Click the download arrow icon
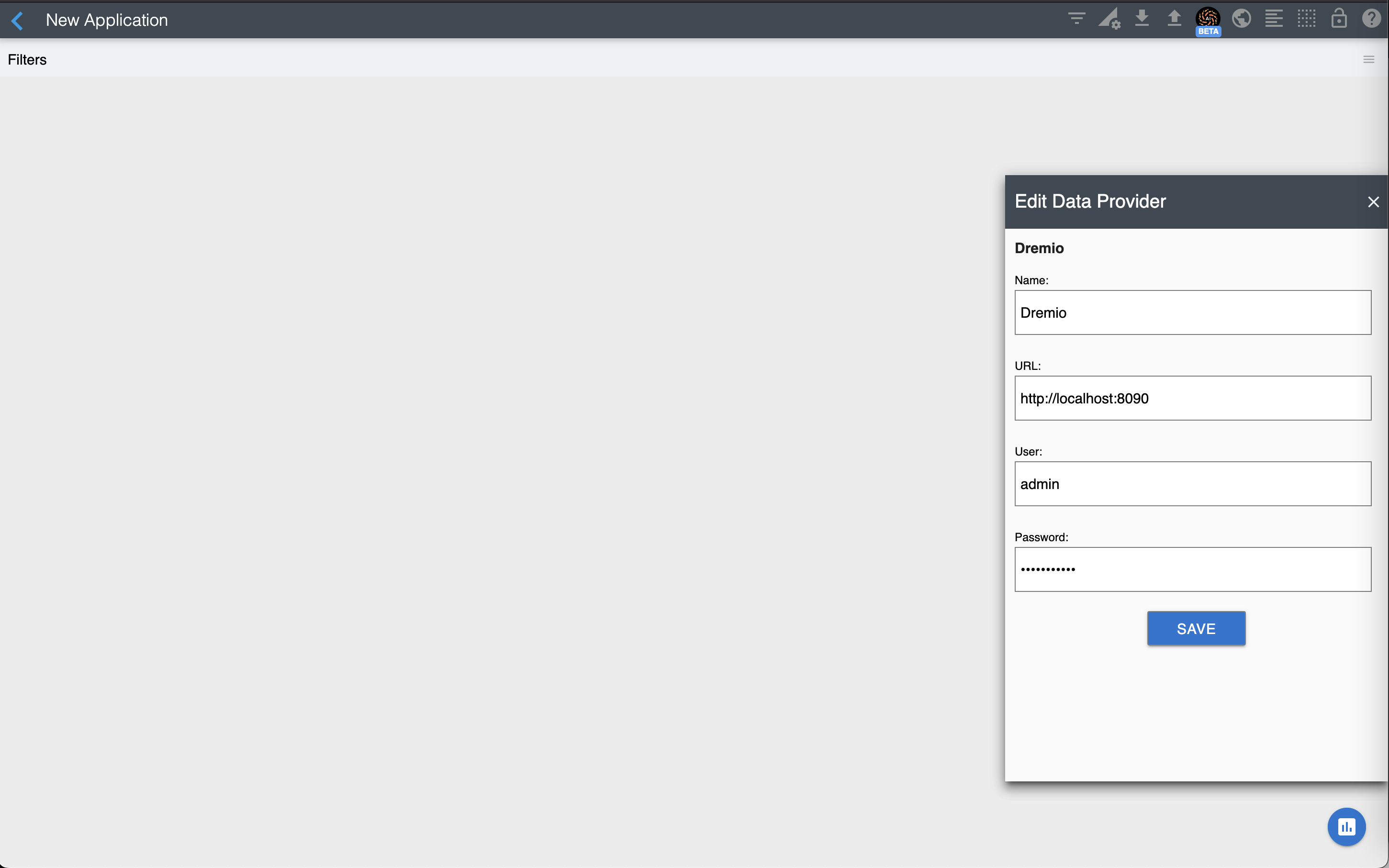Screen dimensions: 1389x868 point(1142,19)
